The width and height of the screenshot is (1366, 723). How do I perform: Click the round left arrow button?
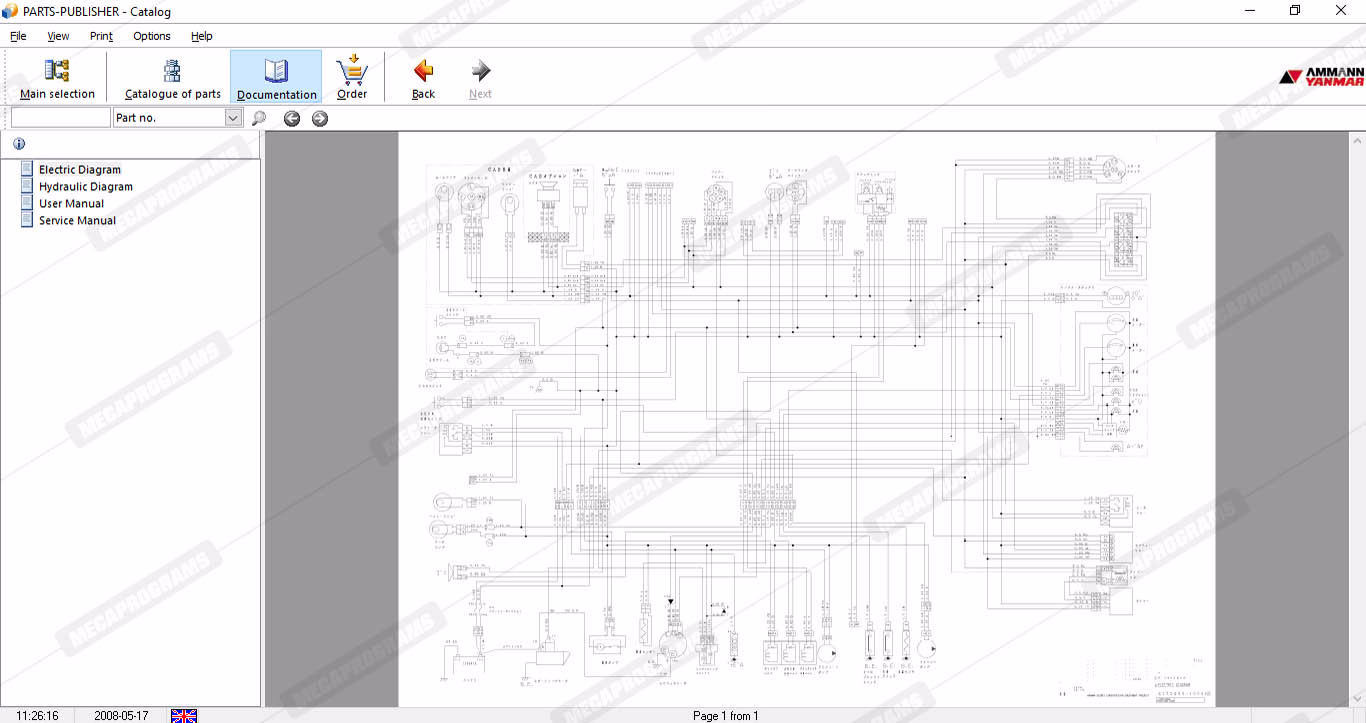292,119
